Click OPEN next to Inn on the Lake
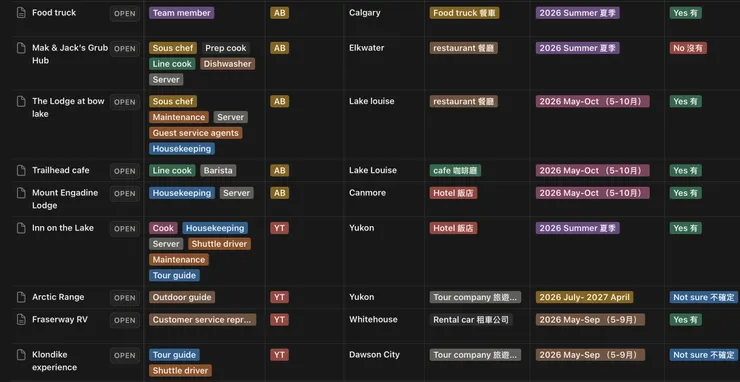The height and width of the screenshot is (382, 740). tap(125, 229)
